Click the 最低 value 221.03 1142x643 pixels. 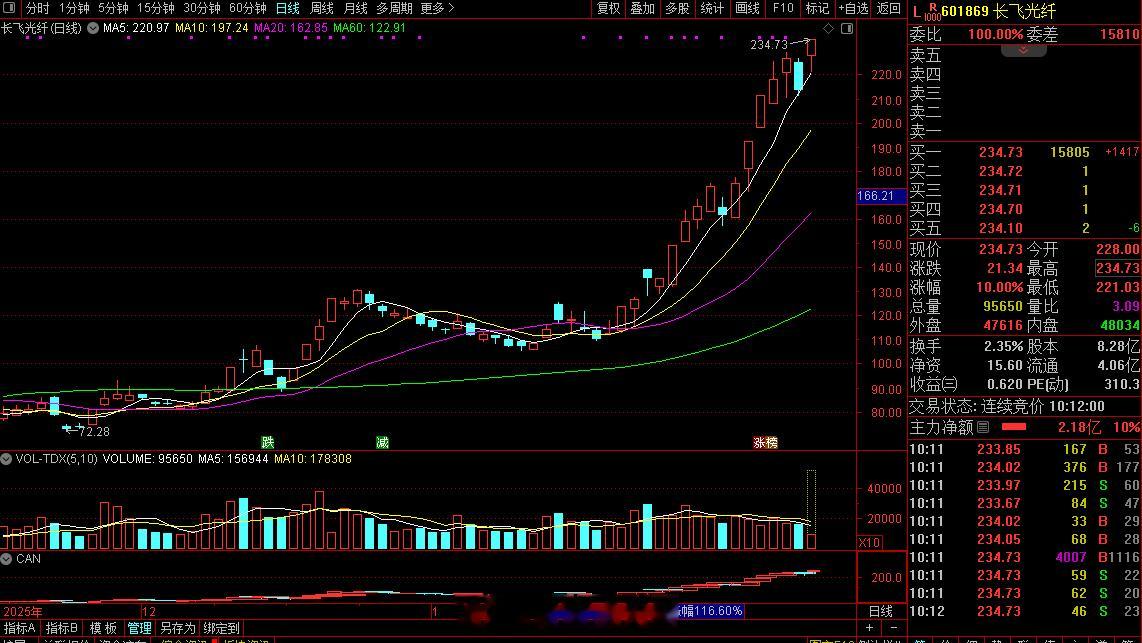[1117, 287]
